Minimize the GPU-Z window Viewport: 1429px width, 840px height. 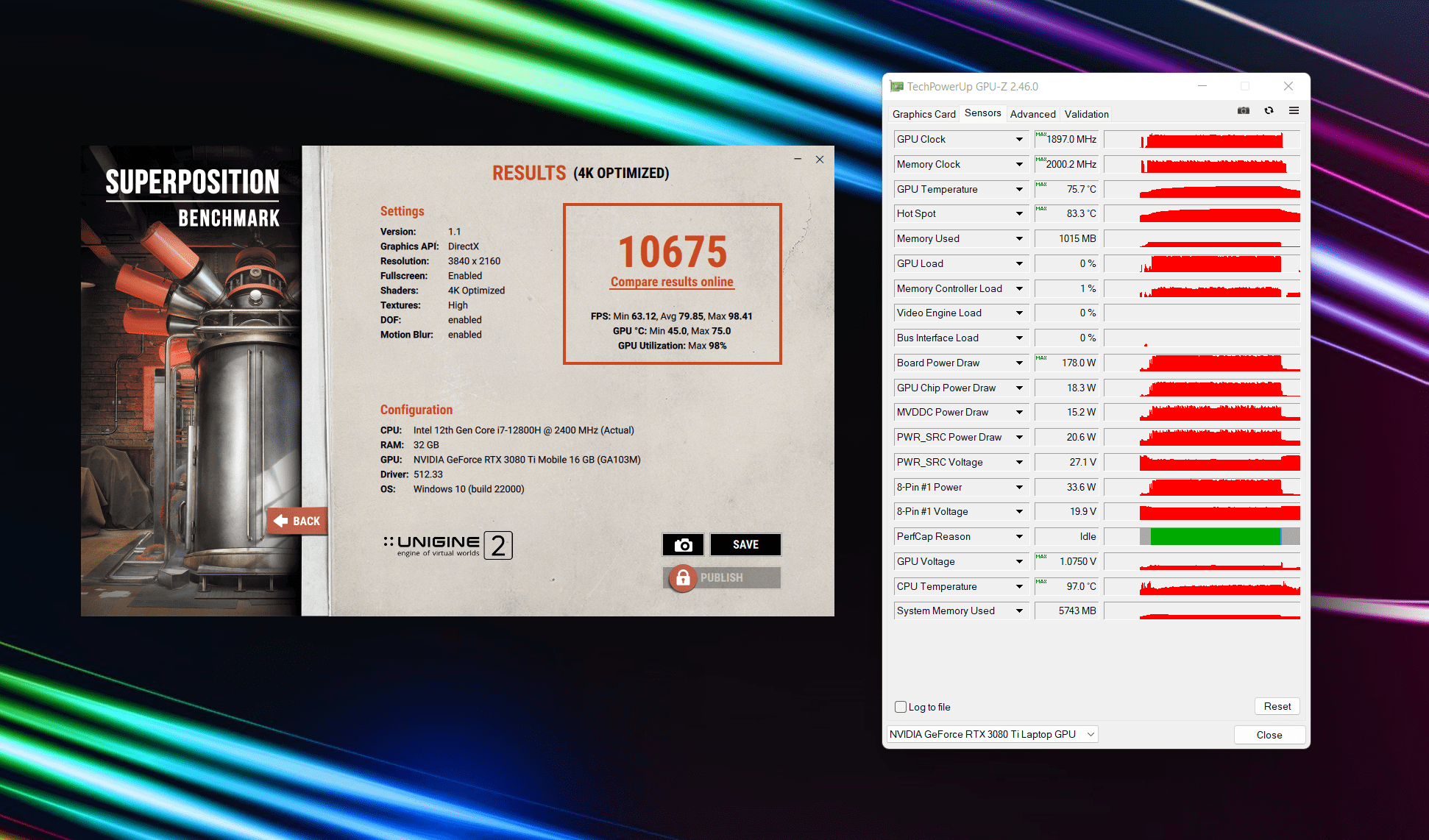pos(1202,86)
